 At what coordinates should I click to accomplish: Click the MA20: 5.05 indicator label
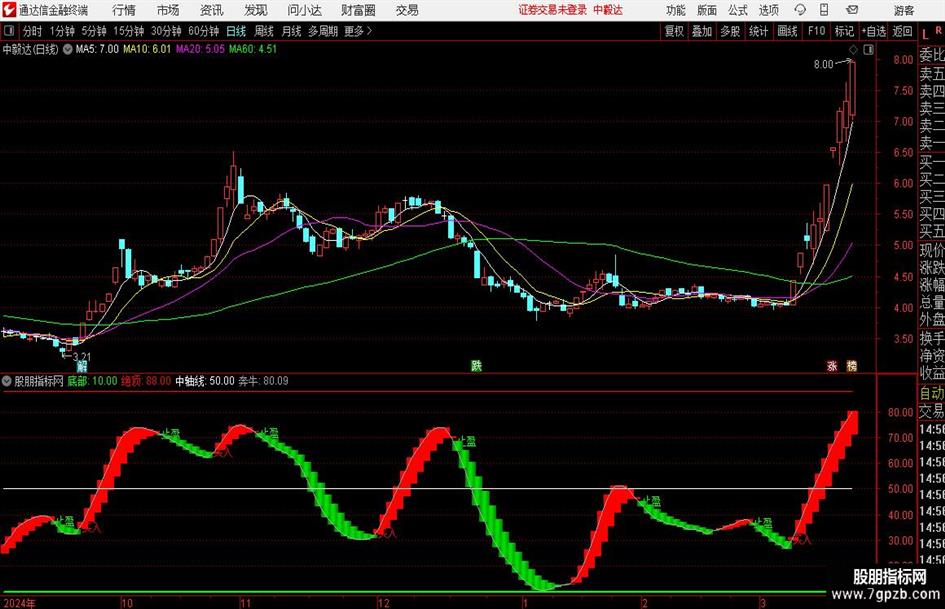click(x=200, y=49)
